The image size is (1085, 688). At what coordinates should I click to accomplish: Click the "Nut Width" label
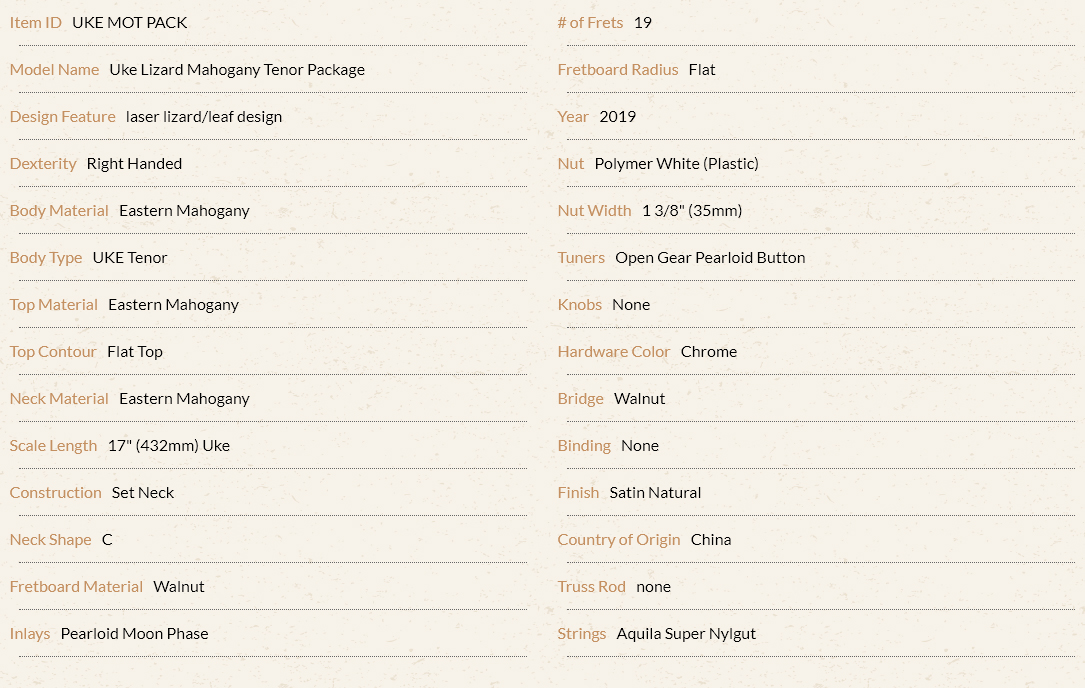tap(594, 211)
